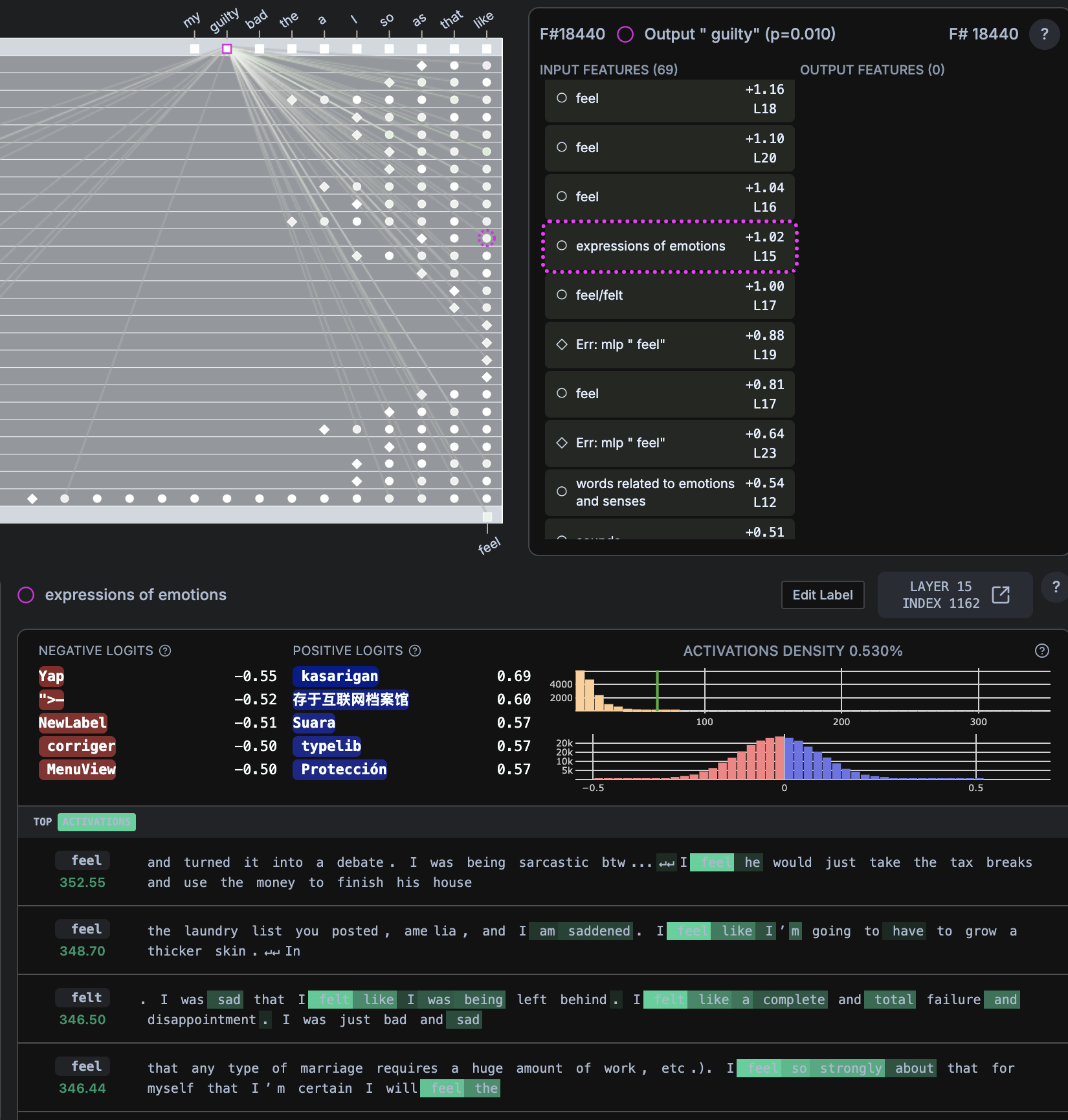Screen dimensions: 1068x1120
Task: Click help icon next to Negative Logits
Action: 165,651
